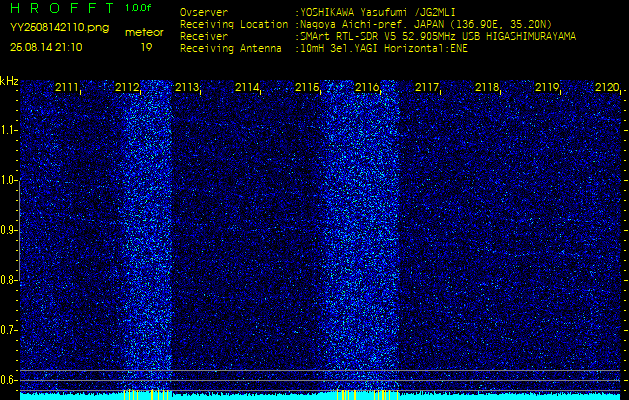
Task: Select the version number 1.0.0f
Action: (138, 8)
